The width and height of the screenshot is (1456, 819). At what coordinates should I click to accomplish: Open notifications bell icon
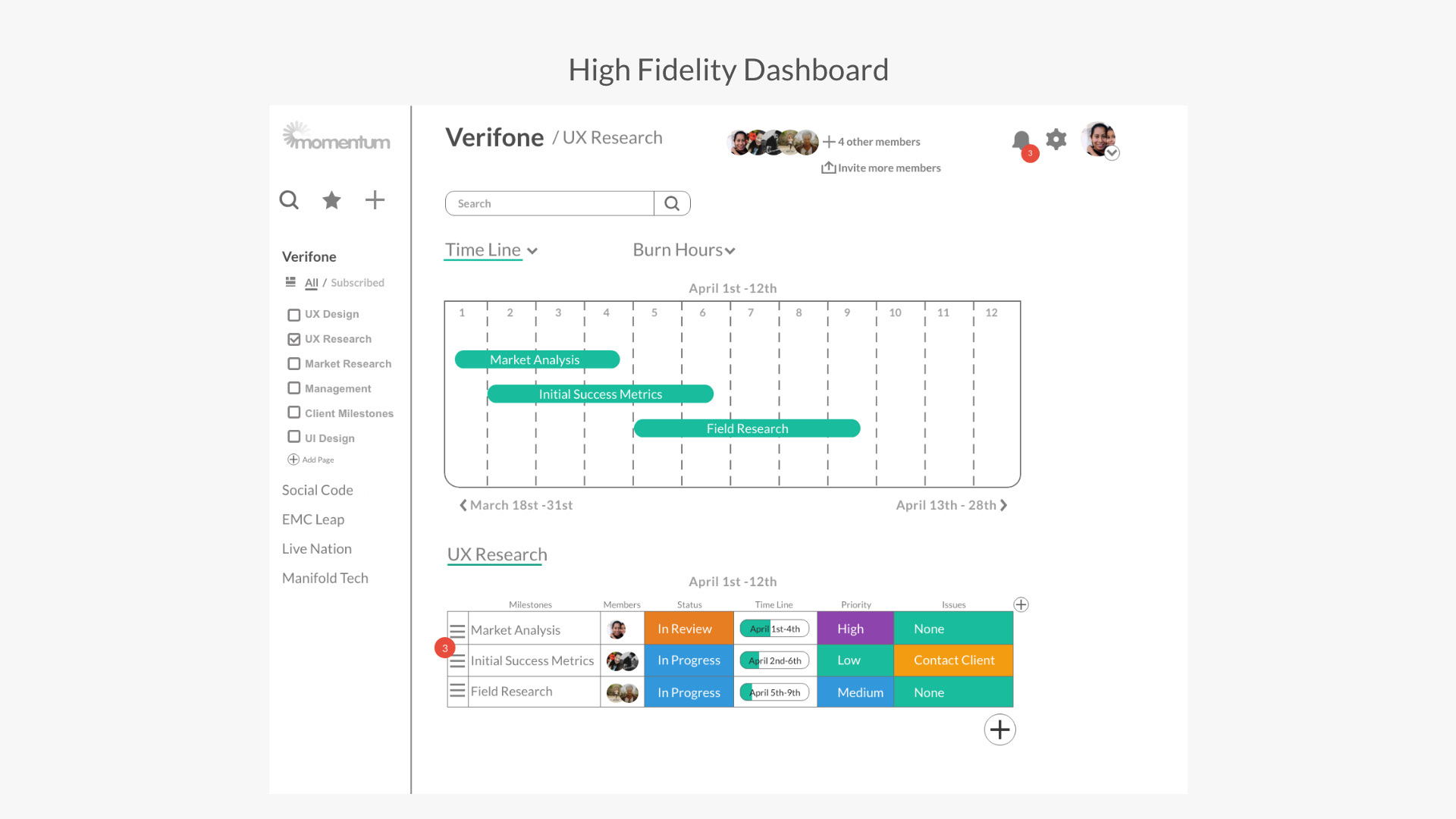click(1021, 140)
